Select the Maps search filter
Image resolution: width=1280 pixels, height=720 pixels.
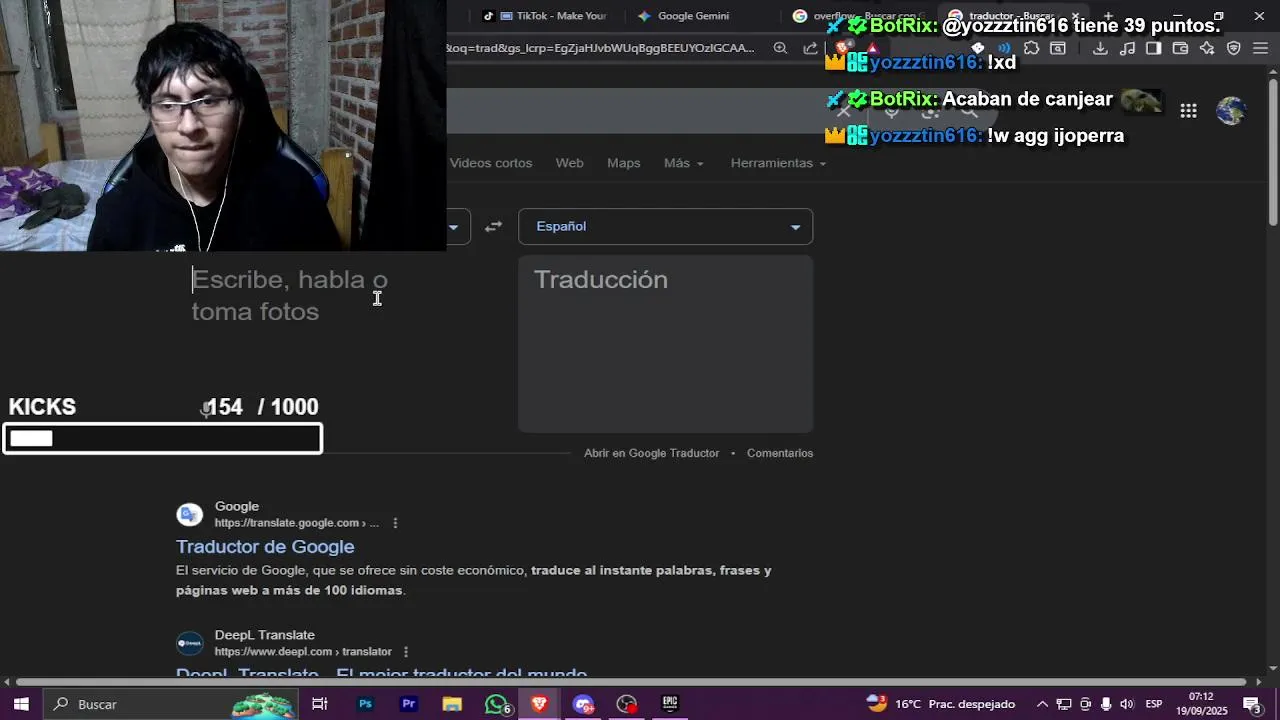click(623, 163)
